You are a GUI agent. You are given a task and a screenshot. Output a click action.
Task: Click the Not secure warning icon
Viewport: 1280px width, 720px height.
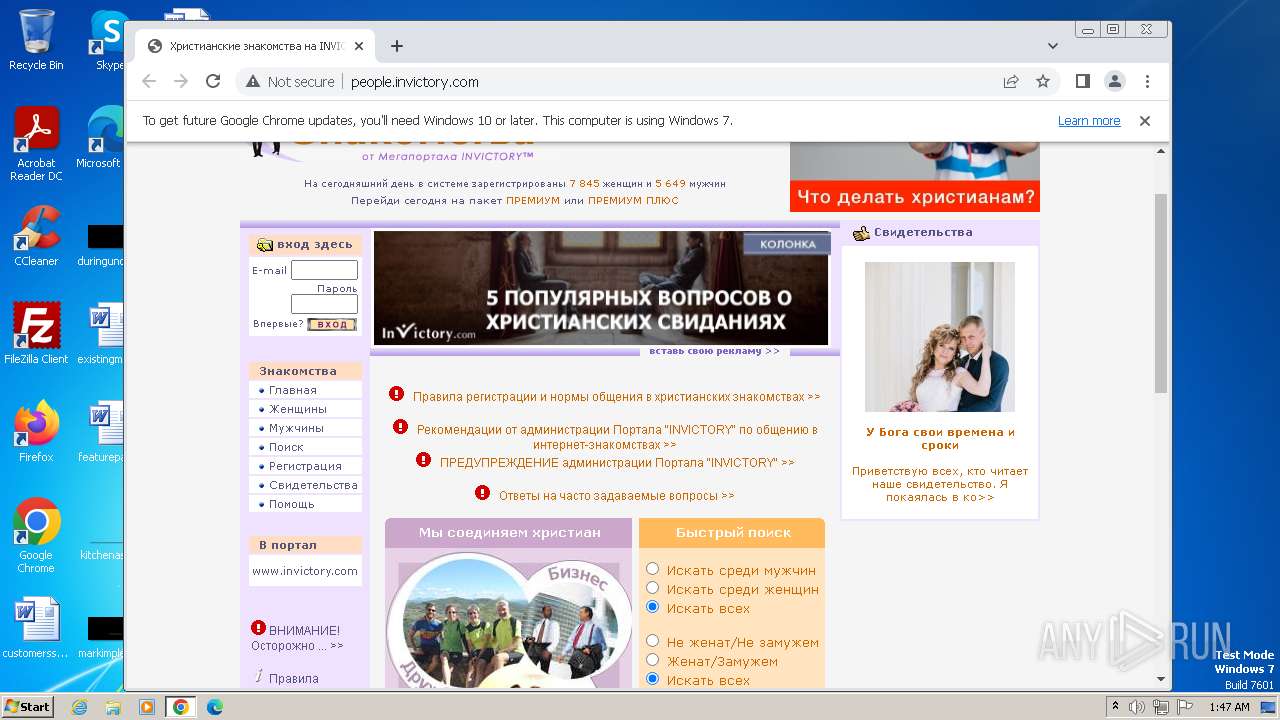tap(253, 82)
